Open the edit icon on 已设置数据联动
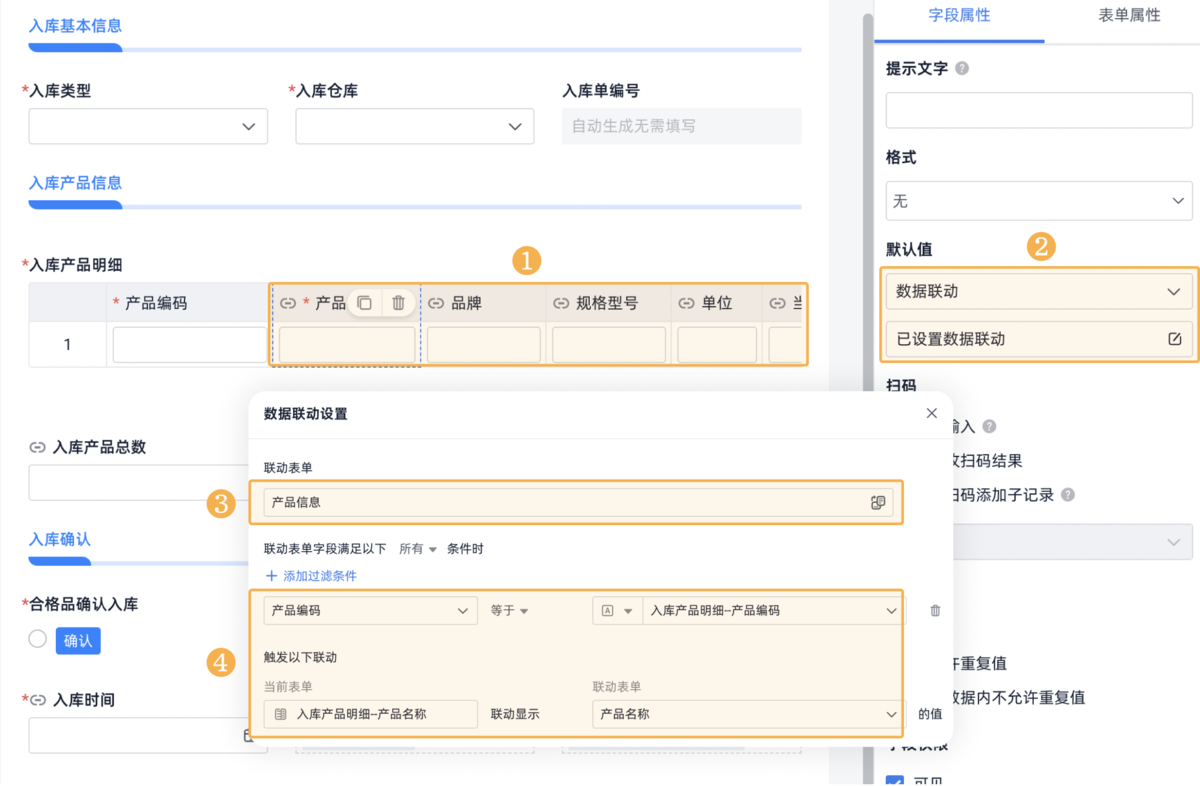The image size is (1200, 786). click(1177, 339)
